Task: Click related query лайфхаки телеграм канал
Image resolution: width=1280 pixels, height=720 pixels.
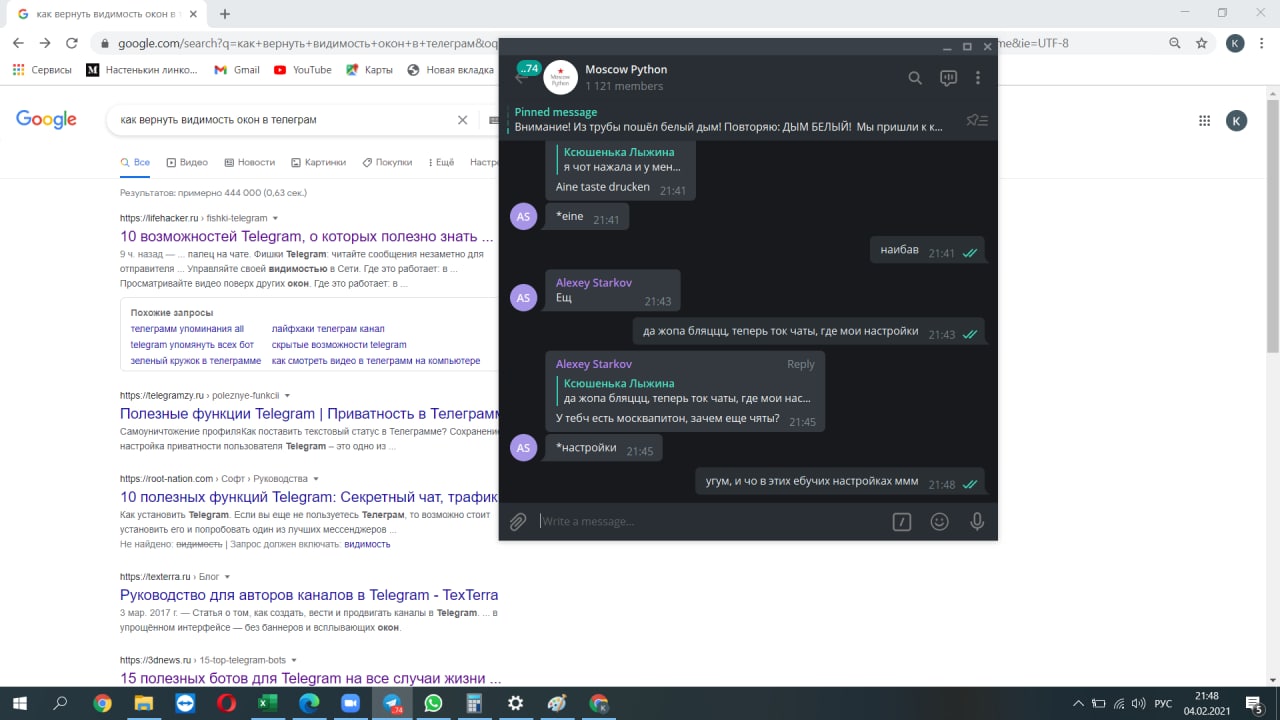Action: (328, 329)
